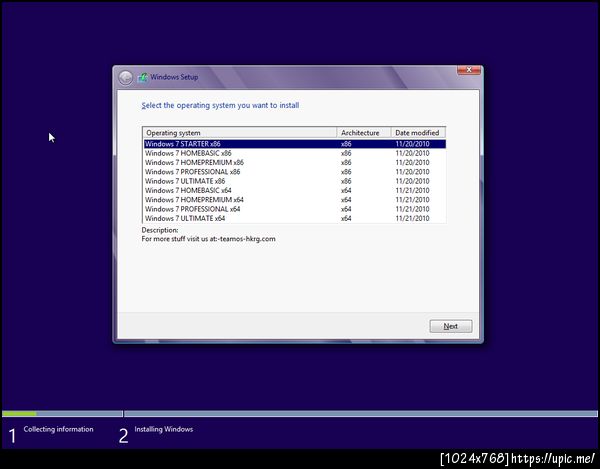Viewport: 600px width, 469px height.
Task: Select Windows 7 ULTIMATE x86
Action: (x=295, y=181)
